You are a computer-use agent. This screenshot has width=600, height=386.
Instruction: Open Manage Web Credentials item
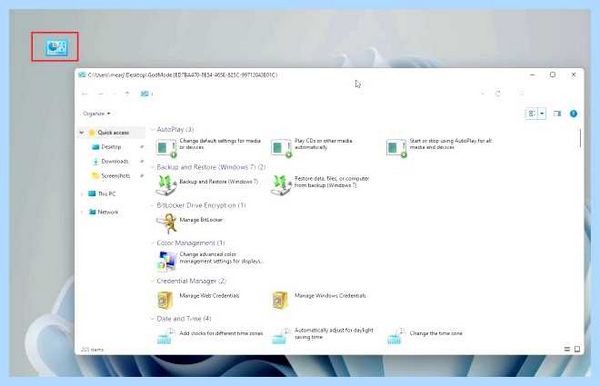[x=198, y=299]
